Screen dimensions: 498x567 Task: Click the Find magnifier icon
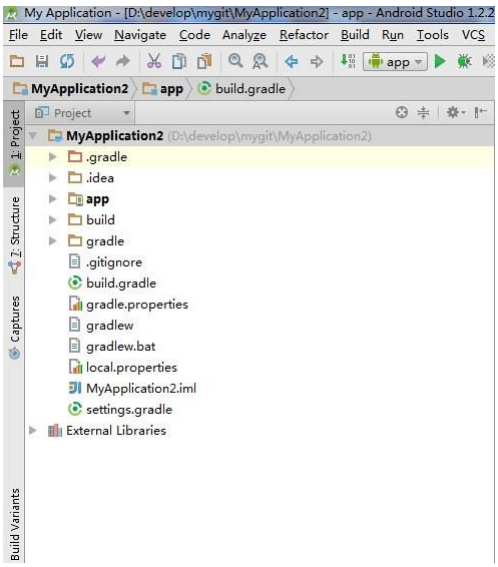pyautogui.click(x=235, y=61)
